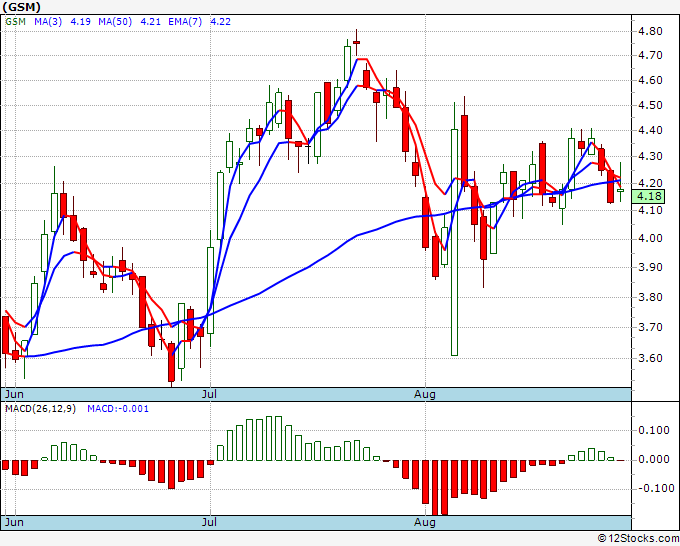
Task: Click the 3.80 price axis label
Action: [650, 297]
